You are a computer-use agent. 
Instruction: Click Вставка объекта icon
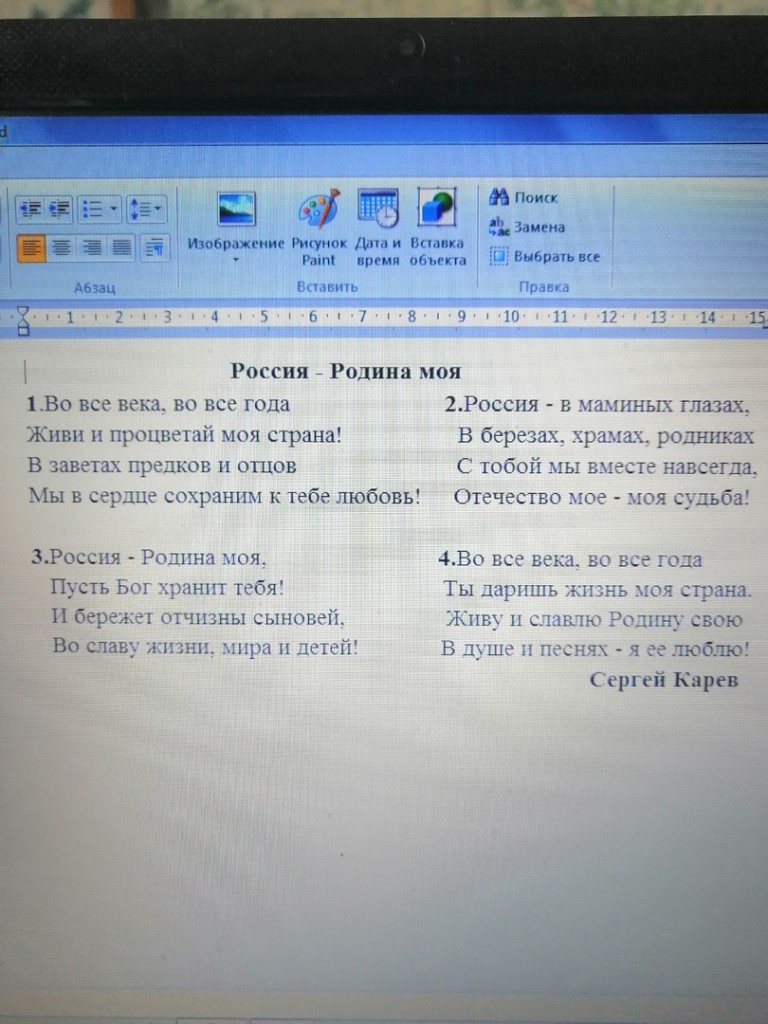[x=437, y=208]
